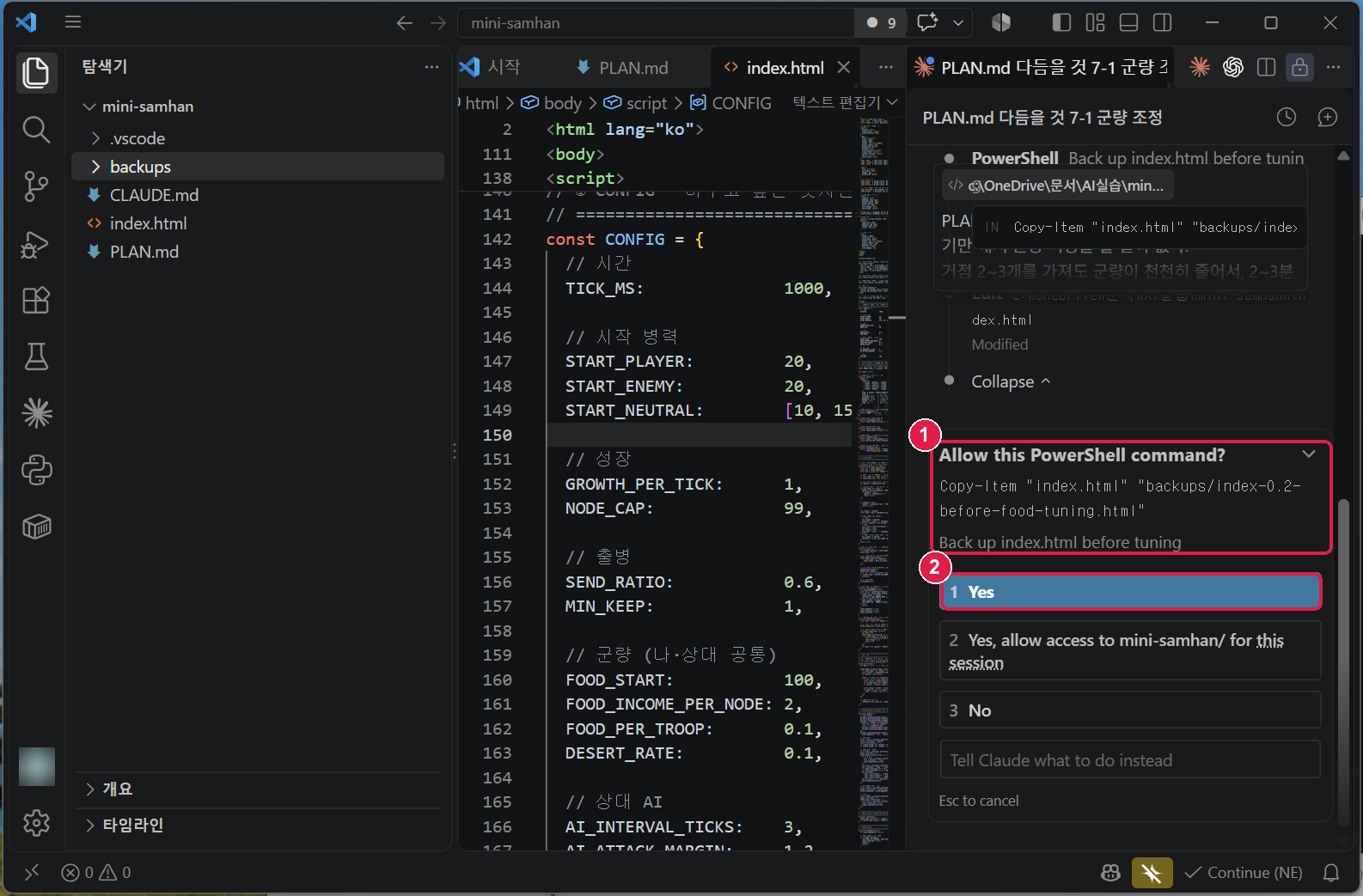
Task: Collapse the mini-samhan root folder
Action: (89, 107)
